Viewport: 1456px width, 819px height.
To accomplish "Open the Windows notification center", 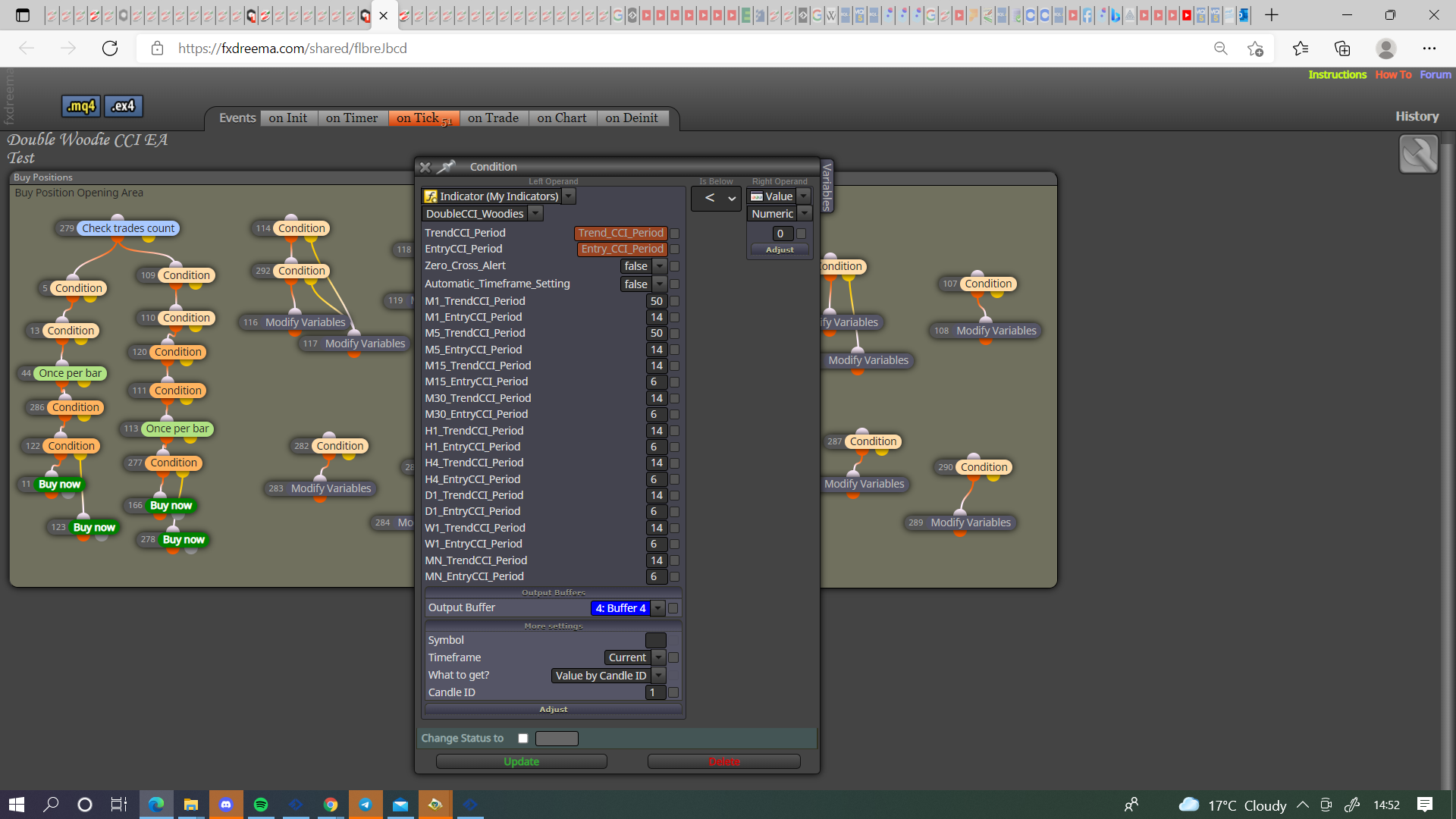I will [x=1425, y=805].
